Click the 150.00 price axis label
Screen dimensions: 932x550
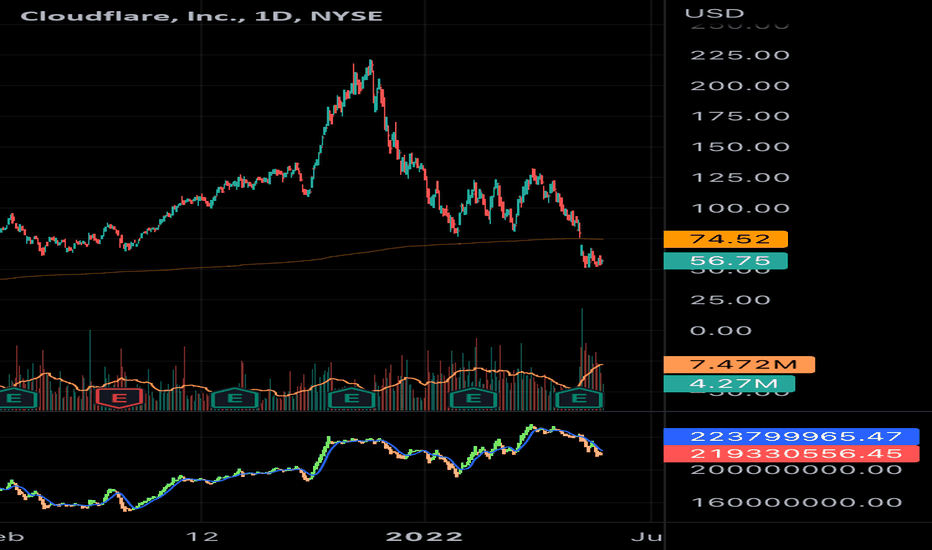click(x=740, y=147)
